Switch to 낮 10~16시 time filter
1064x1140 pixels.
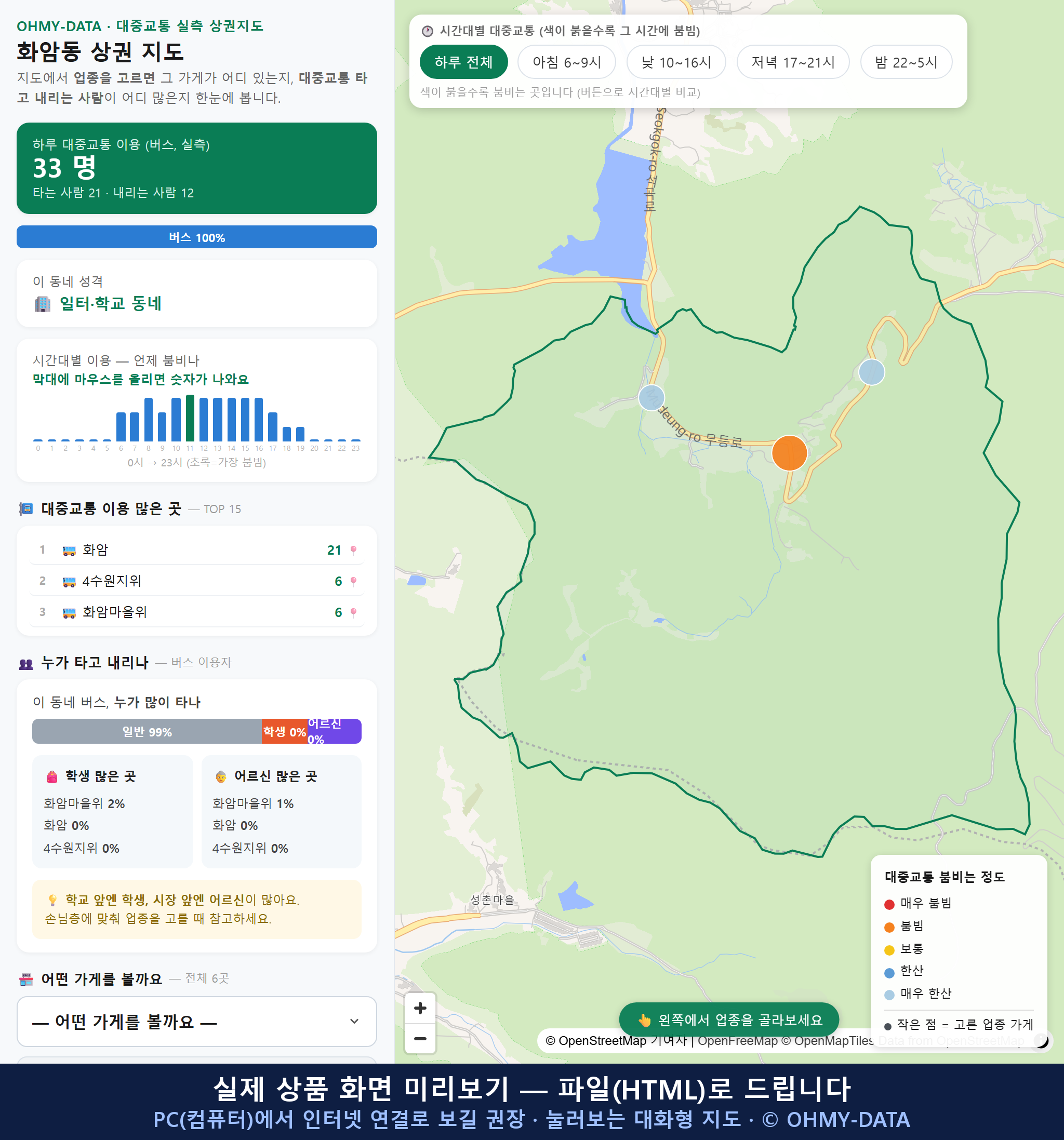pyautogui.click(x=676, y=62)
